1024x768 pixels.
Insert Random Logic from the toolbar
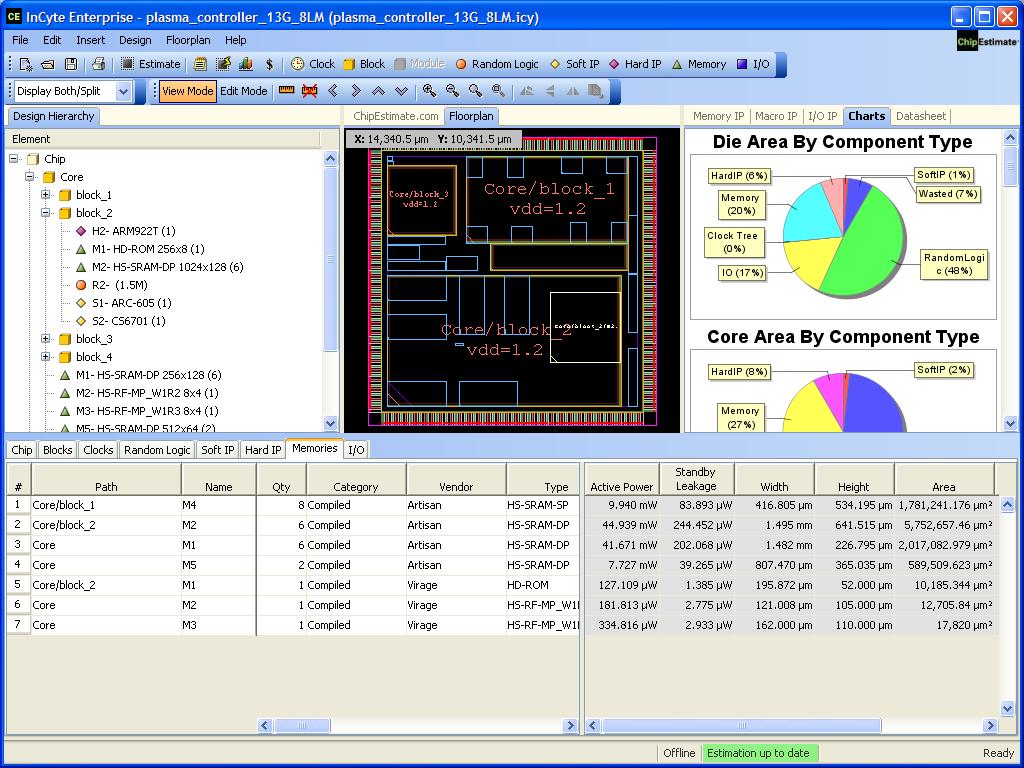[x=497, y=64]
